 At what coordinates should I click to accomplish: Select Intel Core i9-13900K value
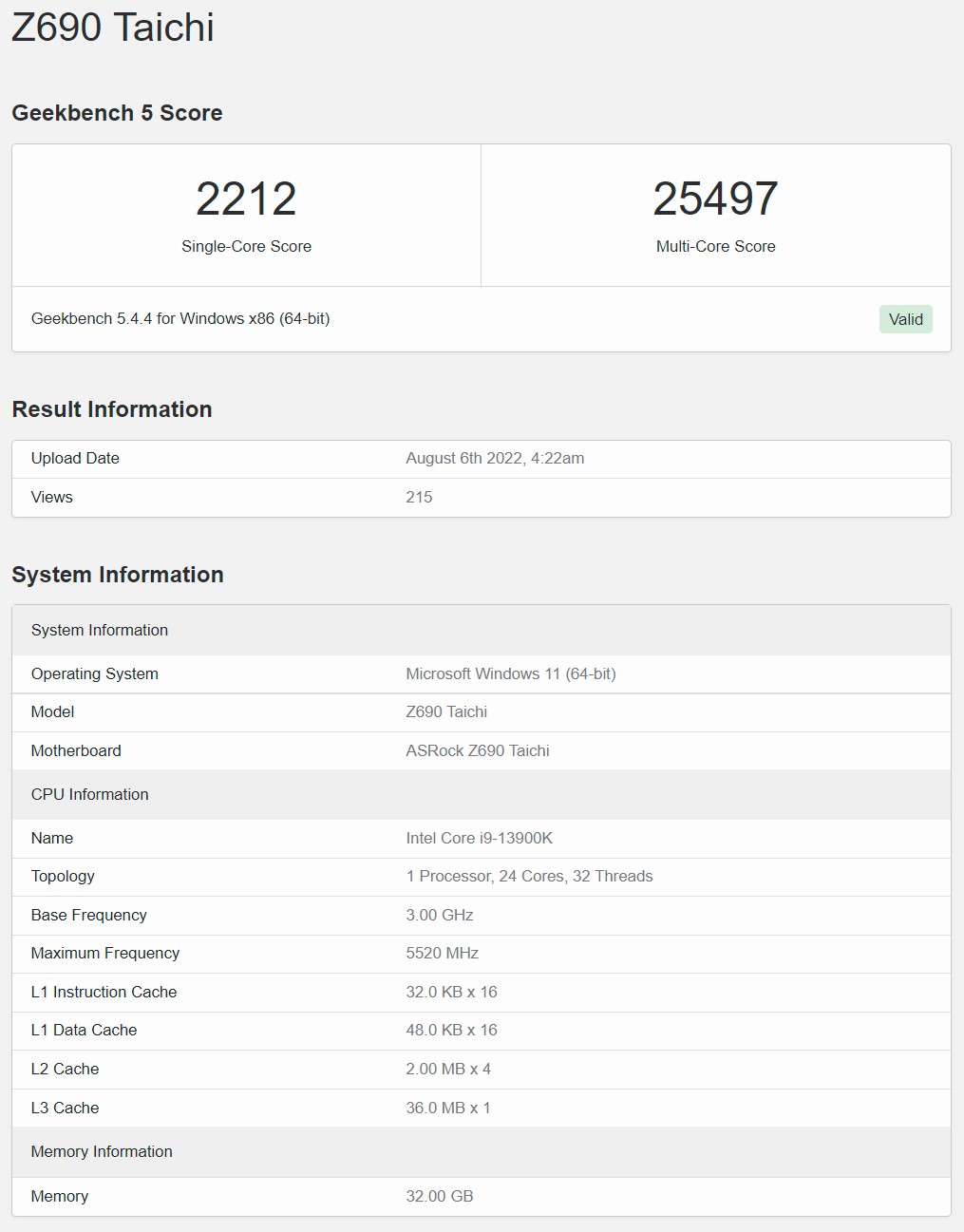pyautogui.click(x=480, y=838)
